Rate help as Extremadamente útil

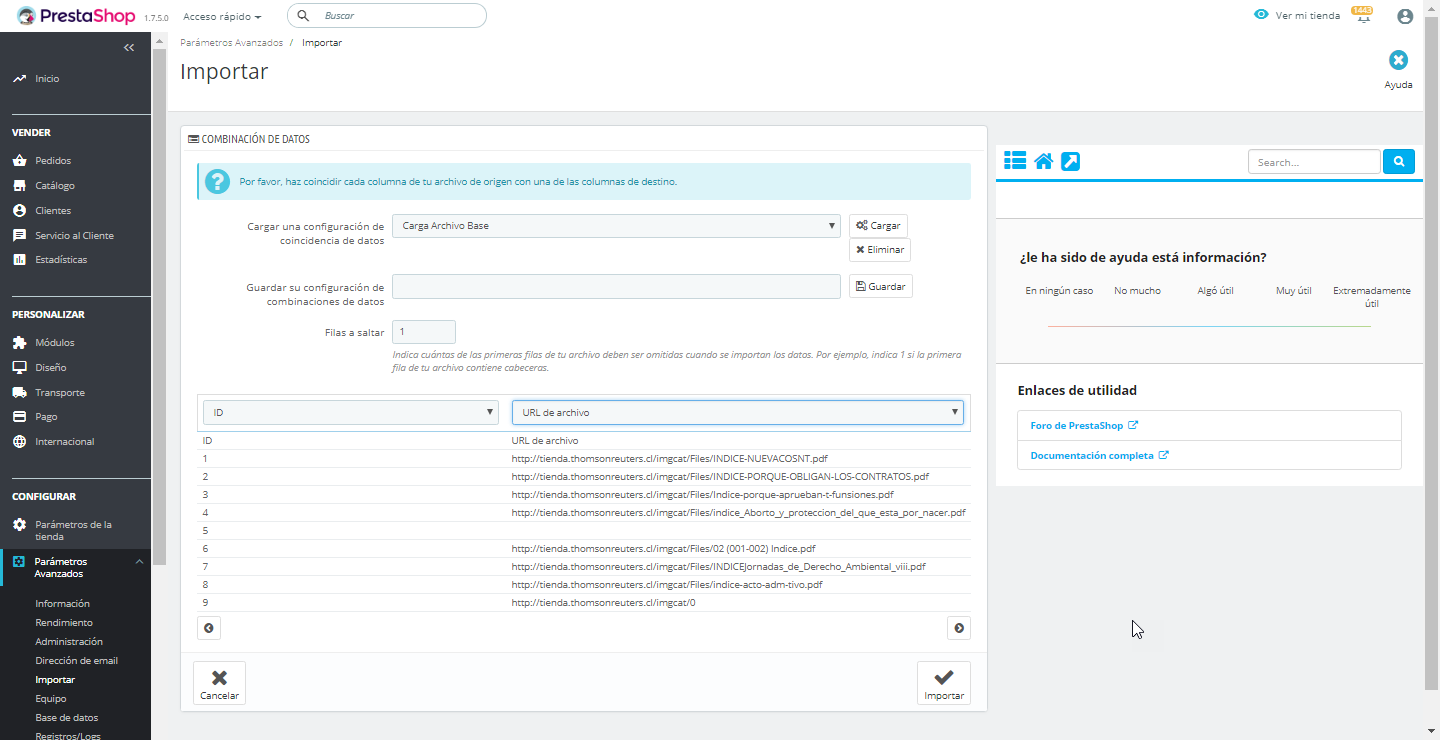coord(1372,296)
